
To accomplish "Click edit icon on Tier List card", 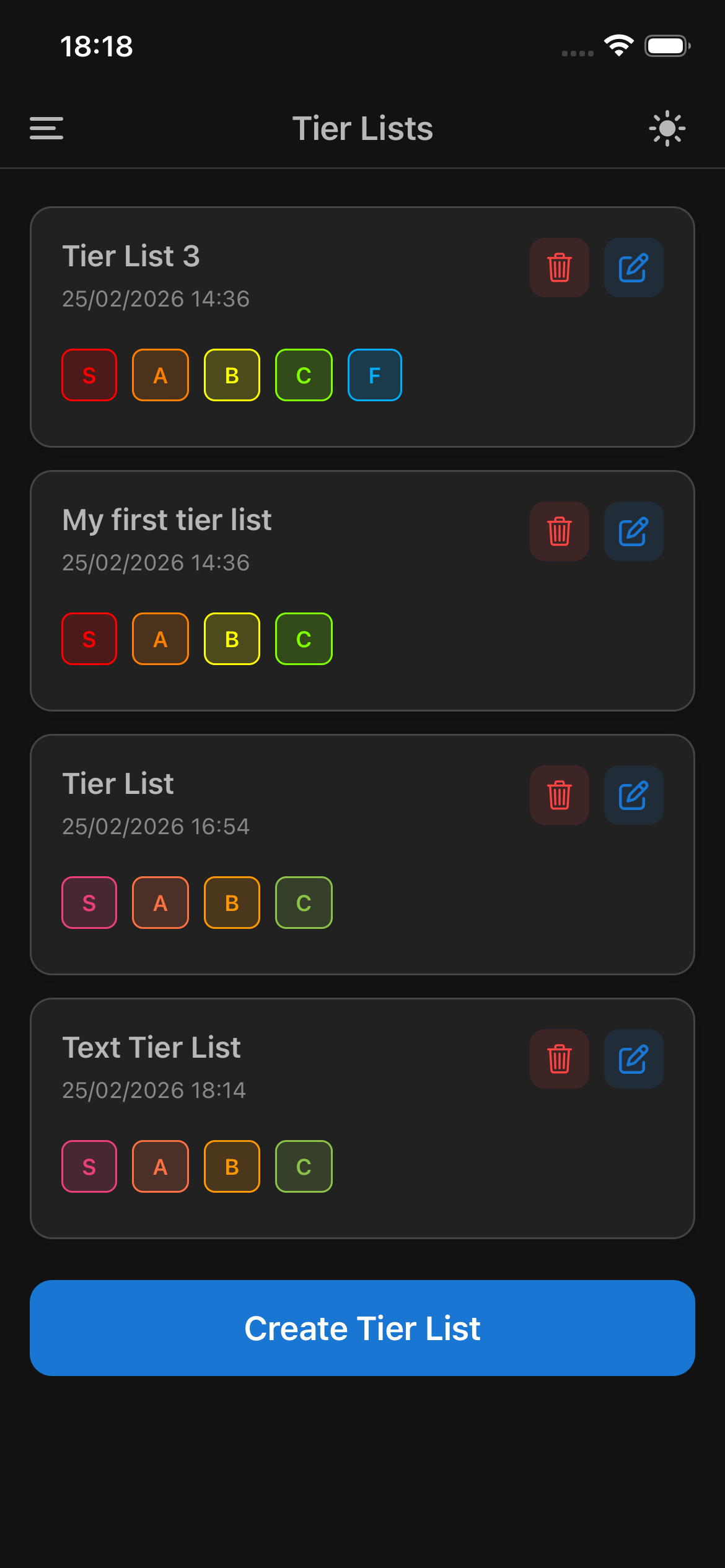I will point(633,795).
